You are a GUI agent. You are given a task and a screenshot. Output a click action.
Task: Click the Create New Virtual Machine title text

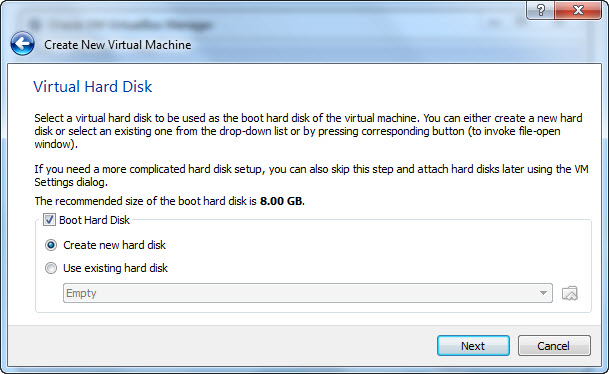click(x=118, y=45)
